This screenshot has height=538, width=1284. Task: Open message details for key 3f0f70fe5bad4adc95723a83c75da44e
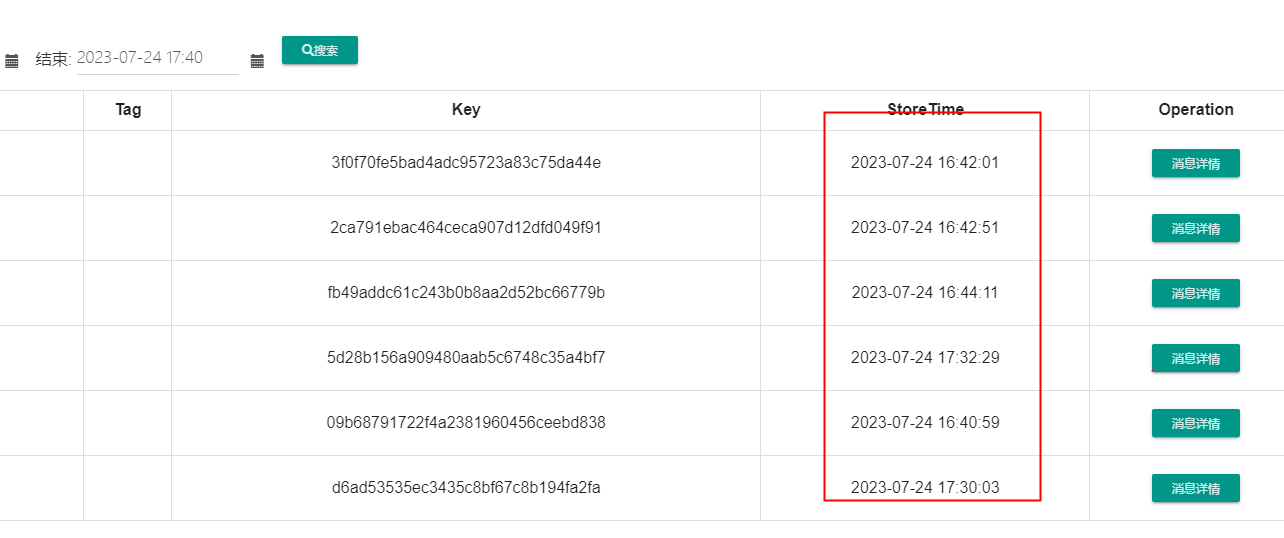[x=1196, y=163]
